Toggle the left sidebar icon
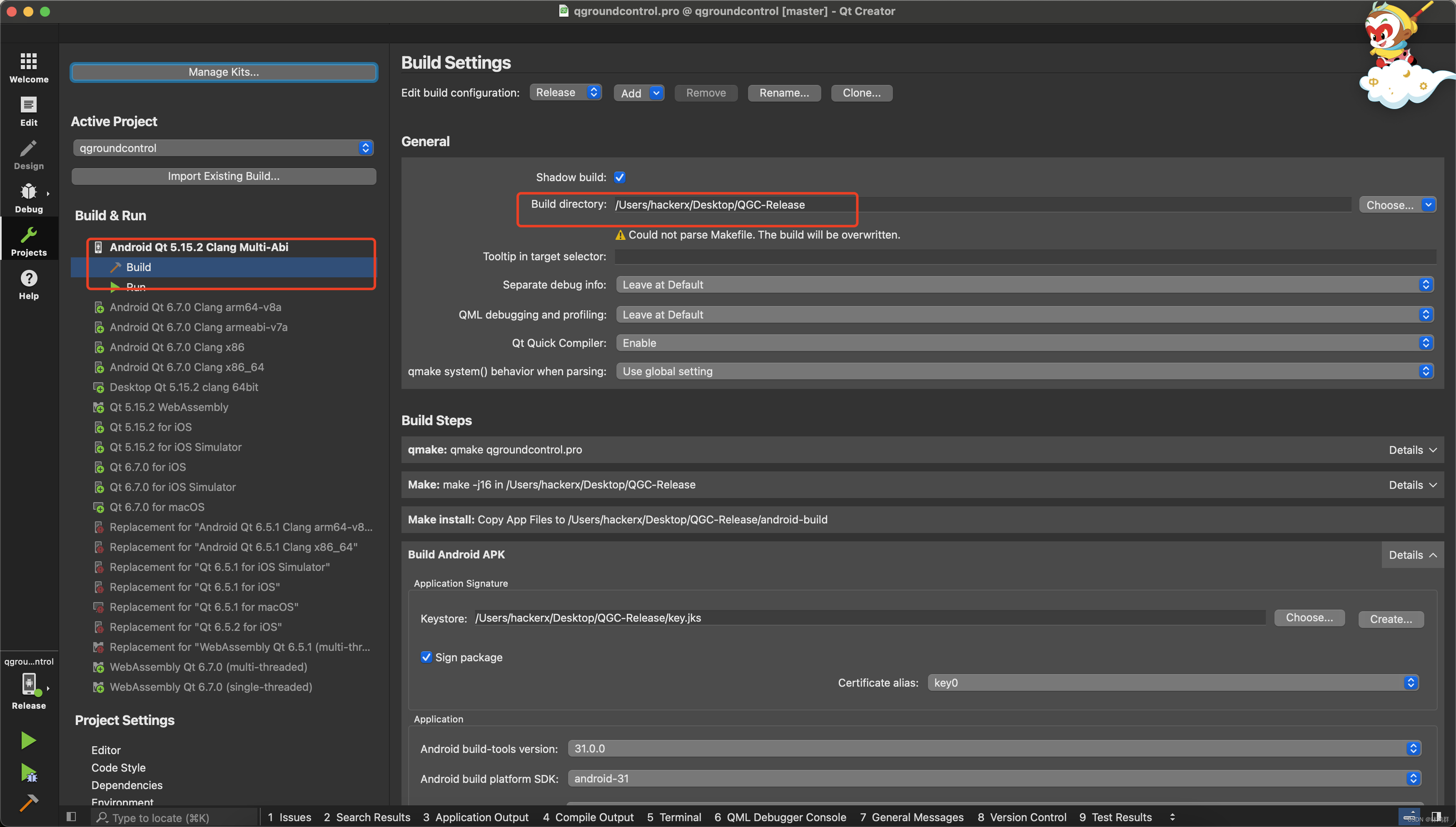Viewport: 1456px width, 827px height. (71, 817)
